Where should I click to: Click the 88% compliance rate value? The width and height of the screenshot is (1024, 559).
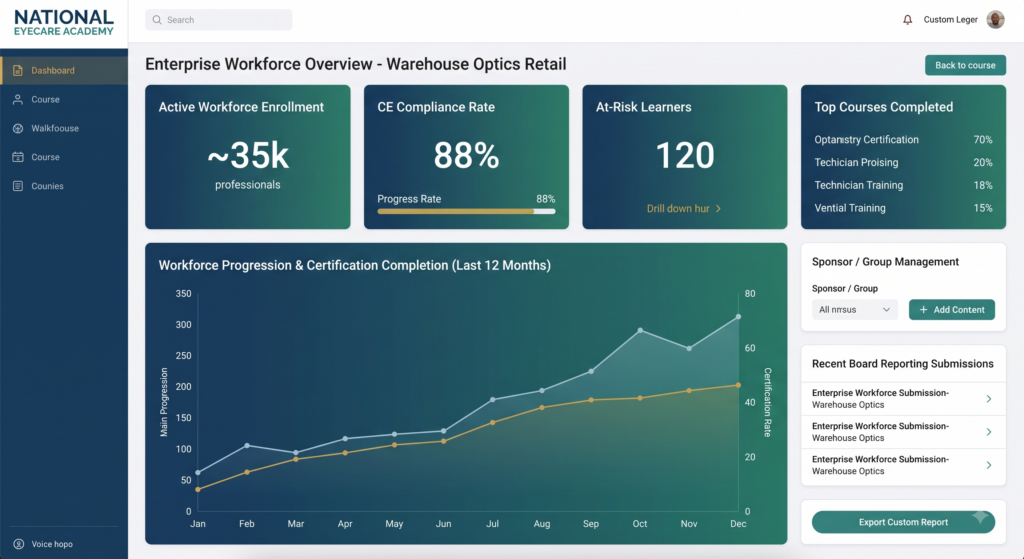[466, 155]
